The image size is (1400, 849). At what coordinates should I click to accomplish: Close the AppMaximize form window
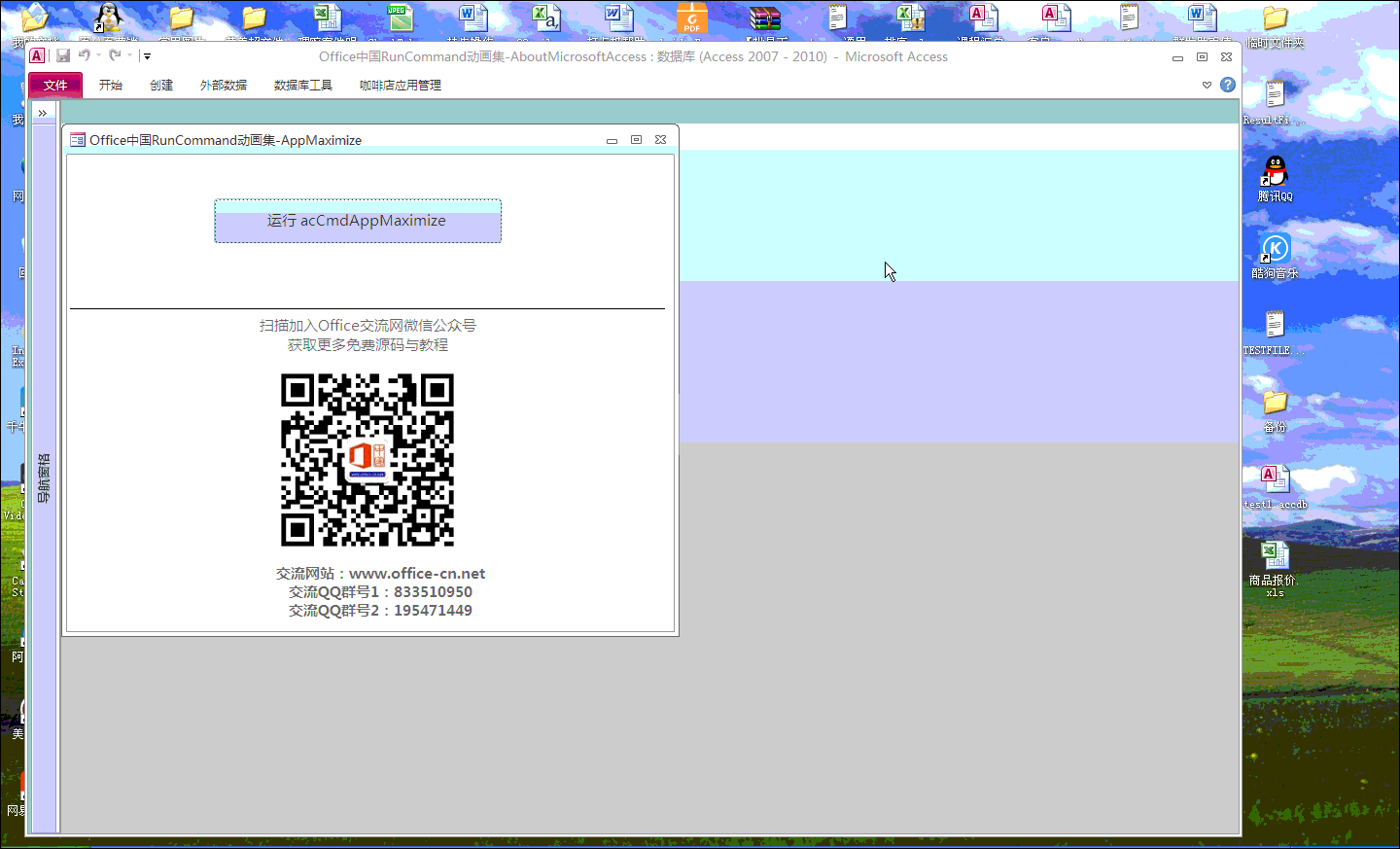coord(660,140)
